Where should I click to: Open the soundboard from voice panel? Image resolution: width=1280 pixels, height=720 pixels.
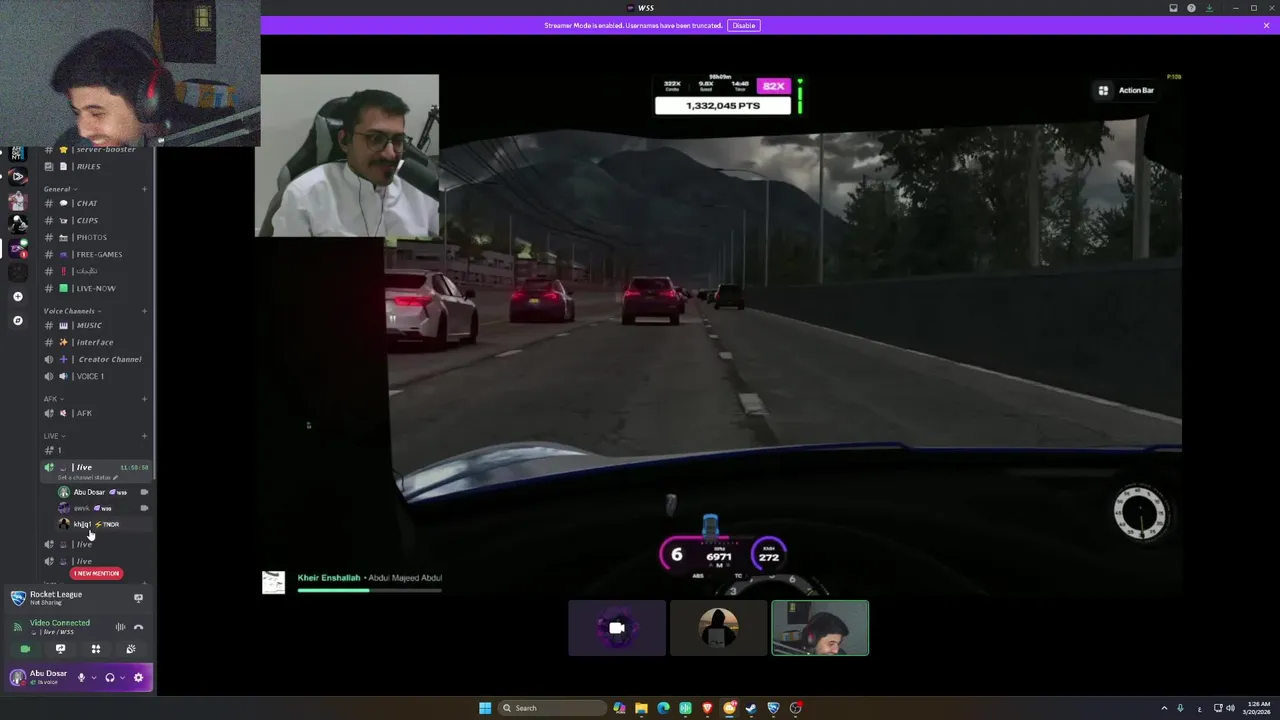point(131,649)
